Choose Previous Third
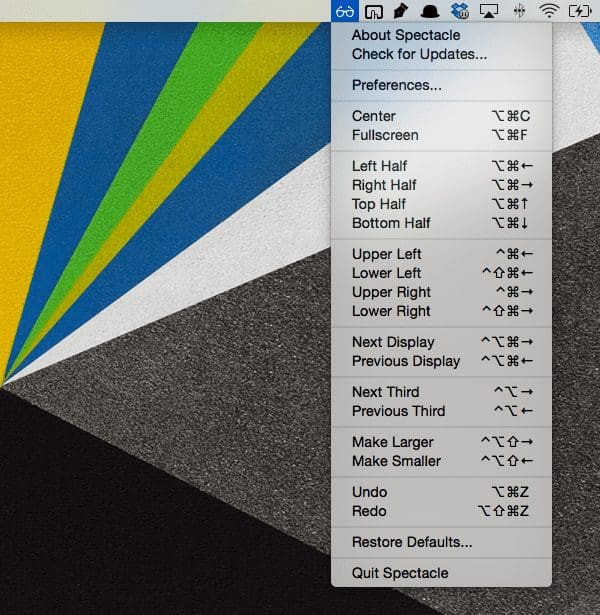The width and height of the screenshot is (600, 615). [441, 411]
